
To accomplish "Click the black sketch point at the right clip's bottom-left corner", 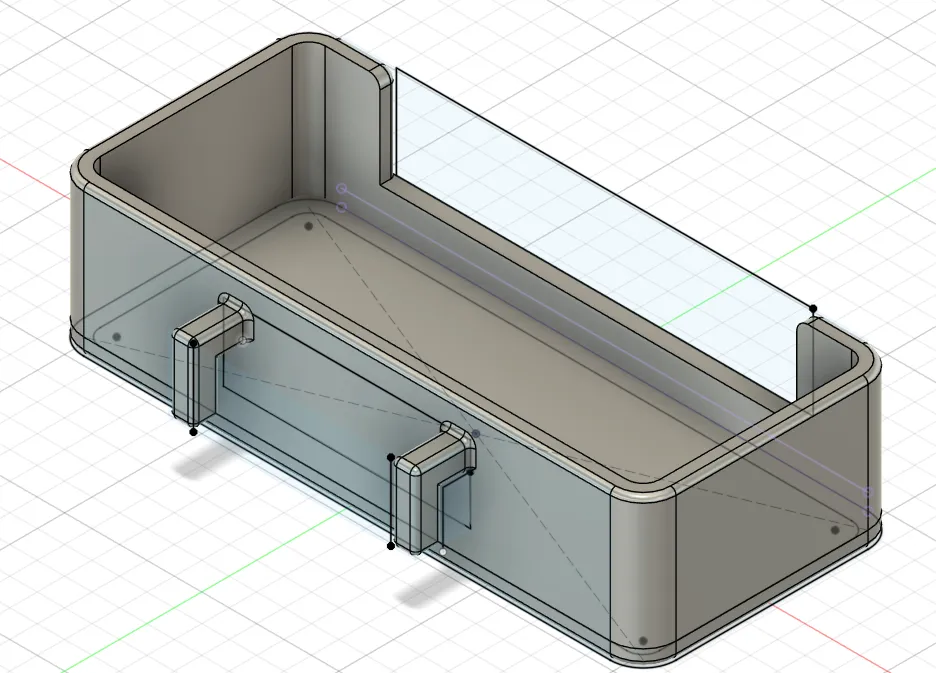I will [x=391, y=546].
